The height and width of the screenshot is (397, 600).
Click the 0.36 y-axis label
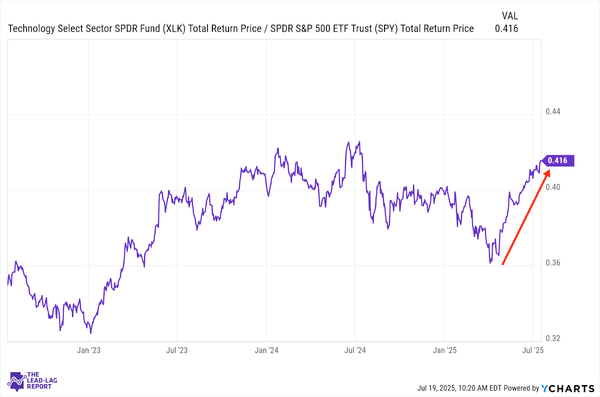(553, 263)
